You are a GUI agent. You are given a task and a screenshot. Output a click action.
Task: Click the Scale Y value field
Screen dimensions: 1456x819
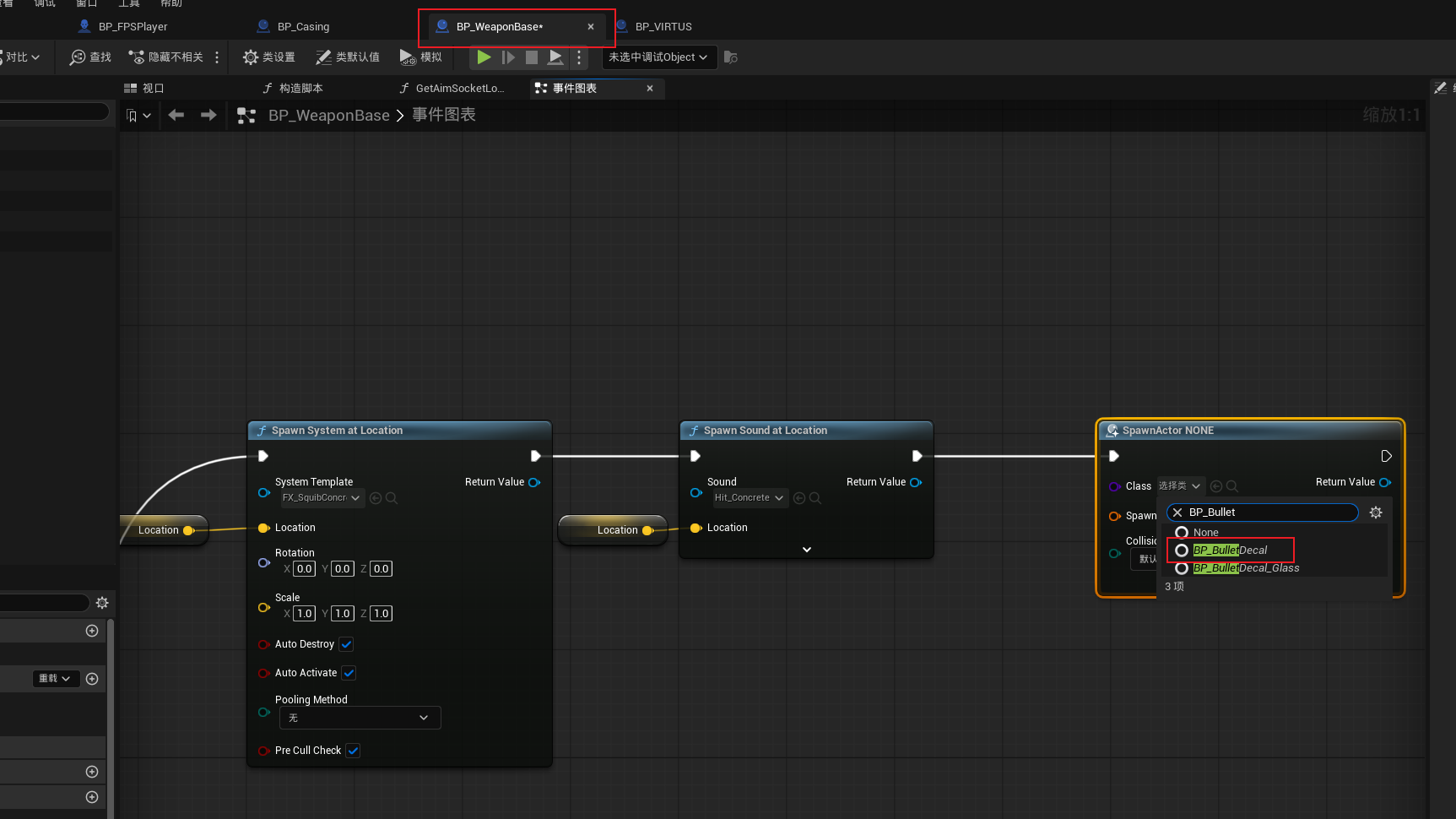click(342, 614)
